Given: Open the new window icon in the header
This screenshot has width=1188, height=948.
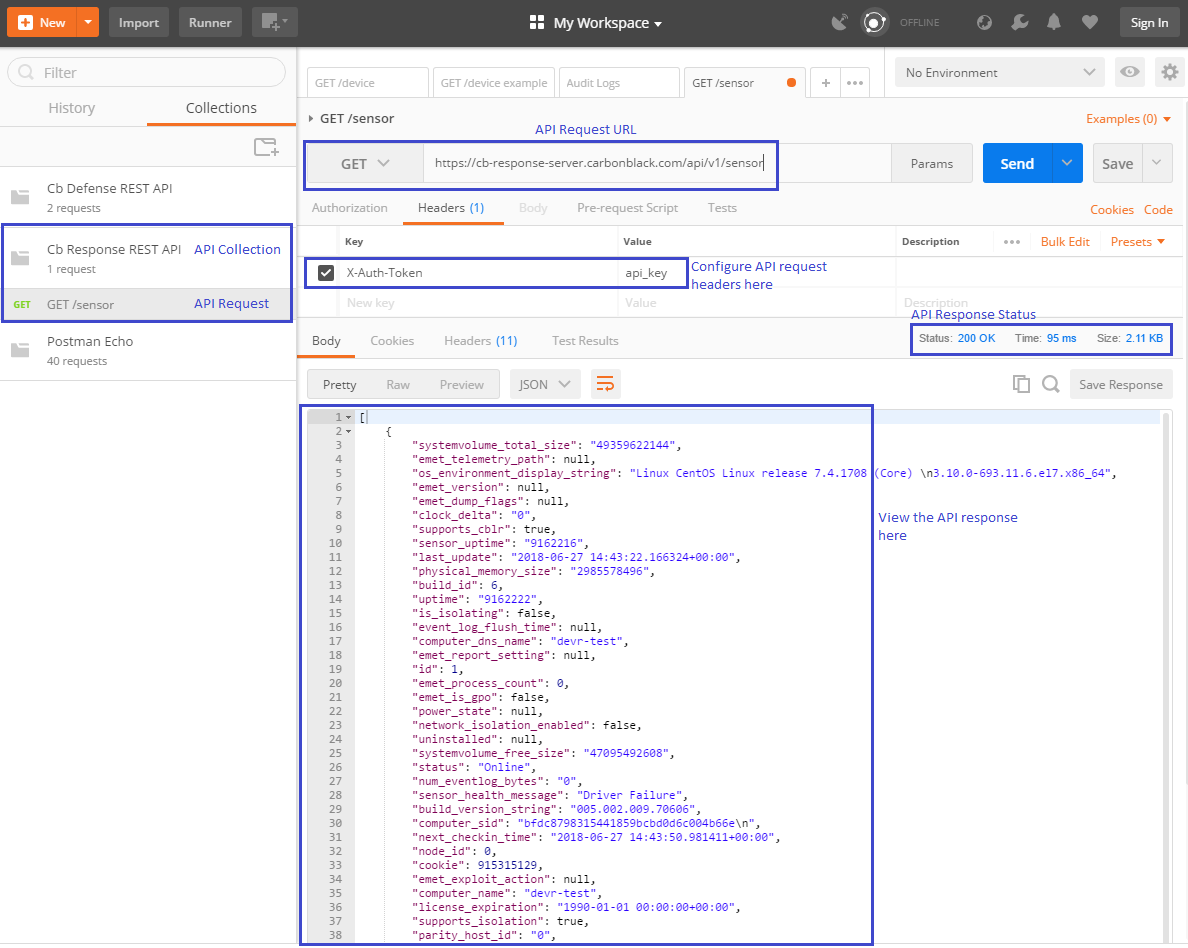Looking at the screenshot, I should 274,22.
